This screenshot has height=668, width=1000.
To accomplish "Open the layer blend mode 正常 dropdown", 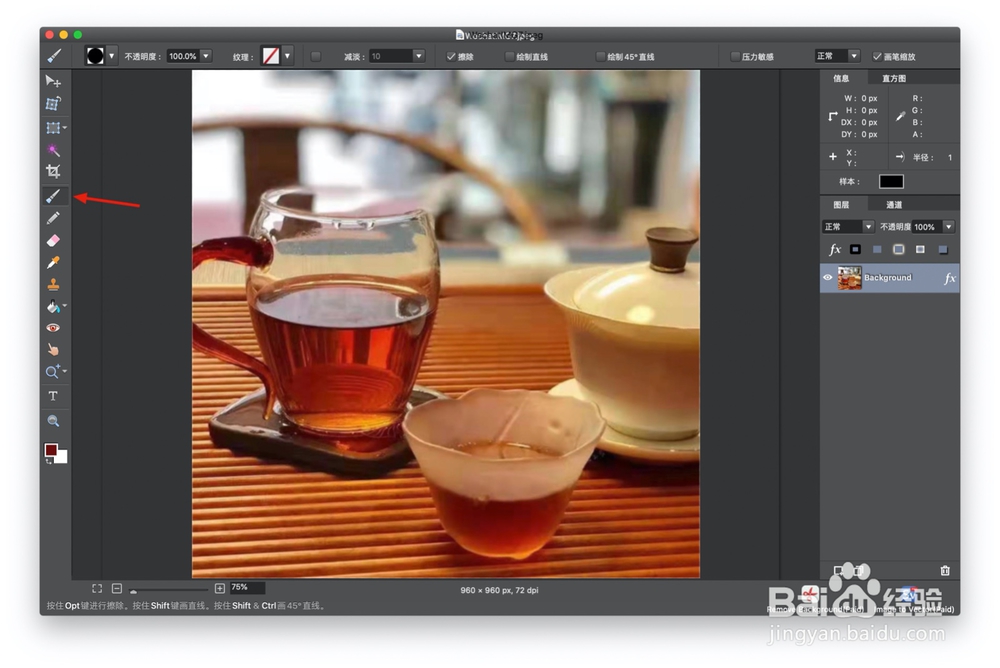I will 848,226.
